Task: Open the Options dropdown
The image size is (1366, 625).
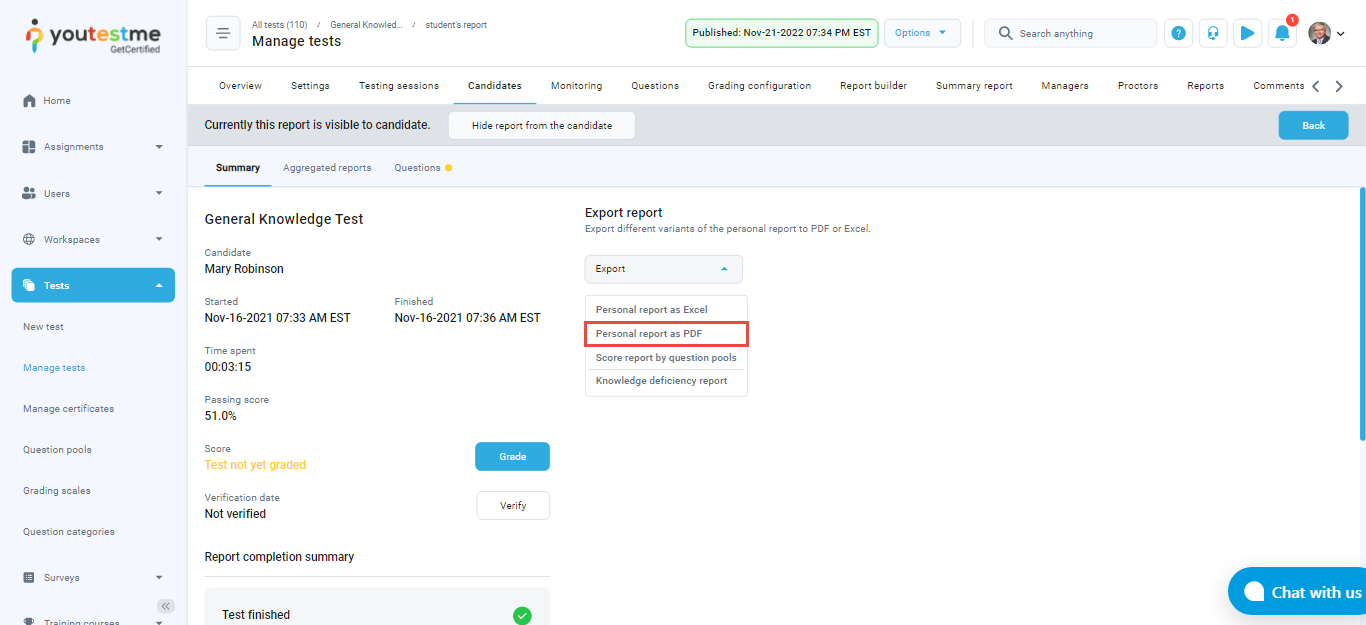Action: click(x=921, y=33)
